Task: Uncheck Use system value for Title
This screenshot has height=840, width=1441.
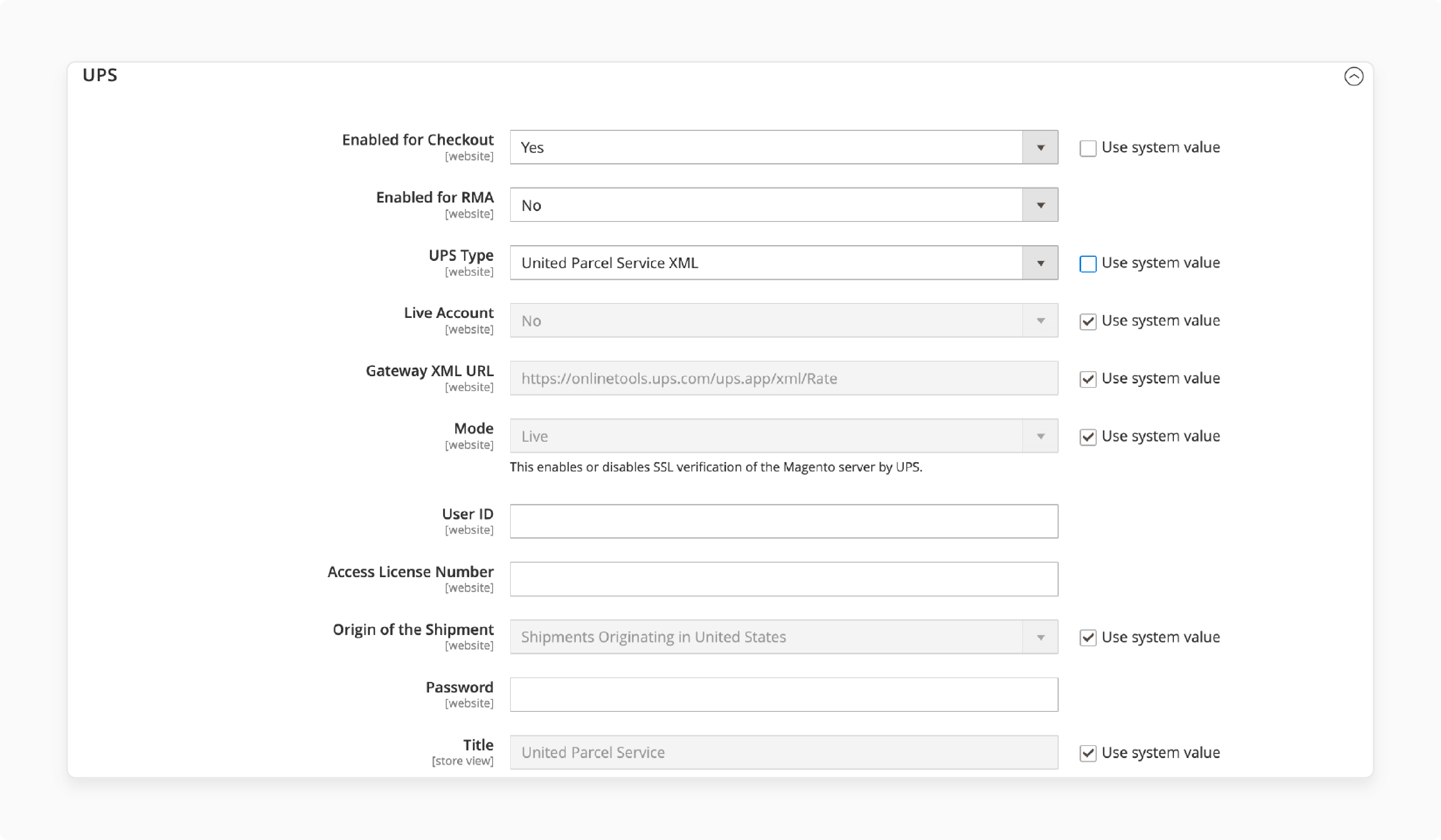Action: pyautogui.click(x=1088, y=752)
